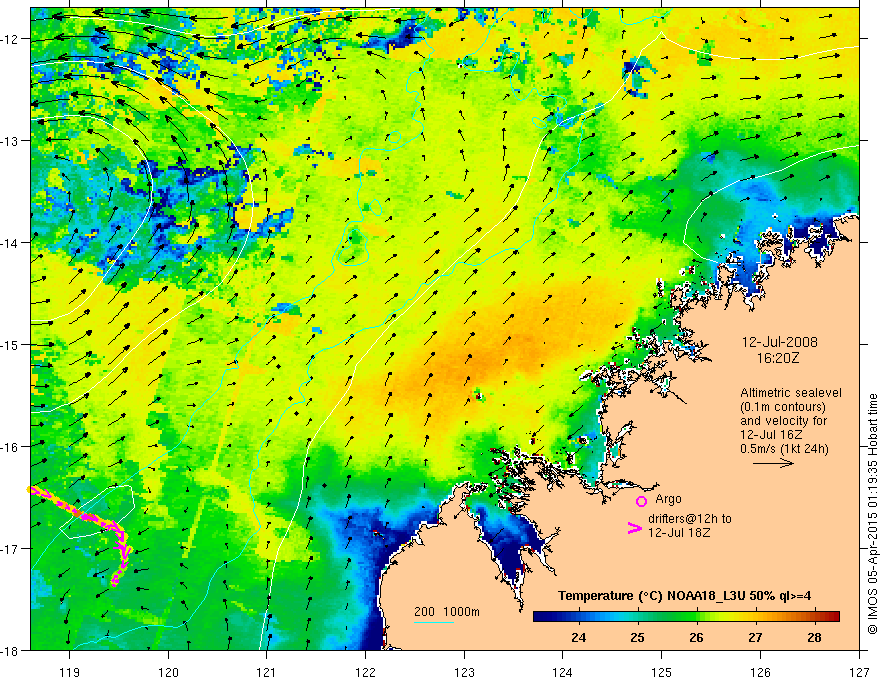Click the '-18' latitude axis label
This screenshot has height=680, width=880.
tap(10, 650)
